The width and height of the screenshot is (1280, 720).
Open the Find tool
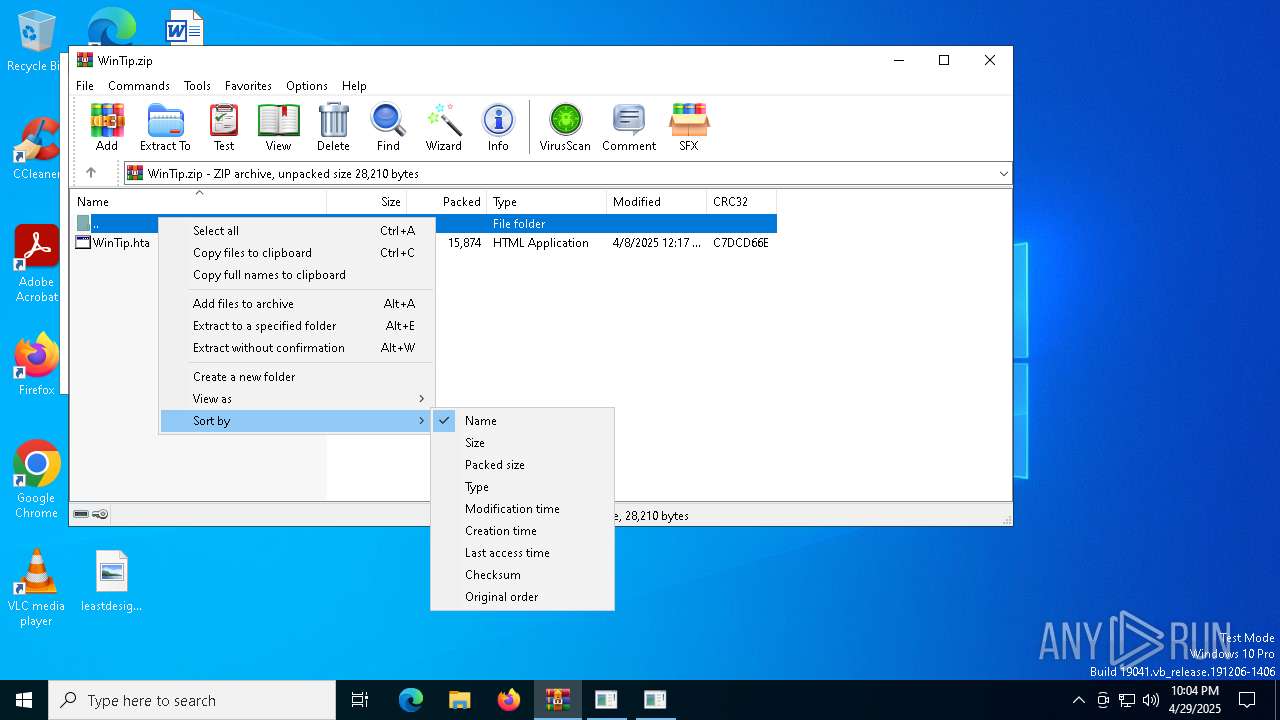[x=388, y=127]
